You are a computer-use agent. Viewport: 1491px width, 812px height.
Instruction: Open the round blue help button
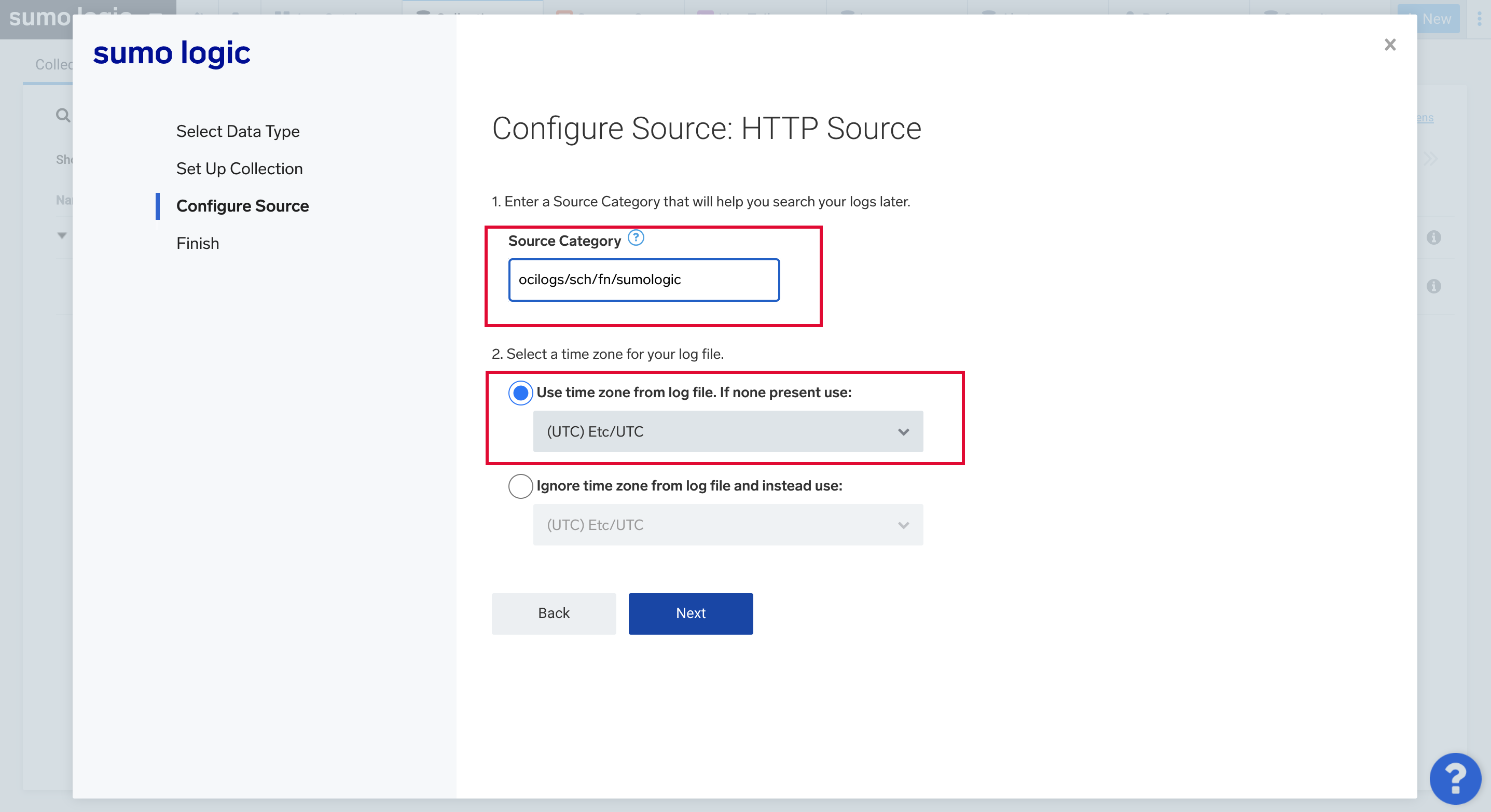(1455, 778)
